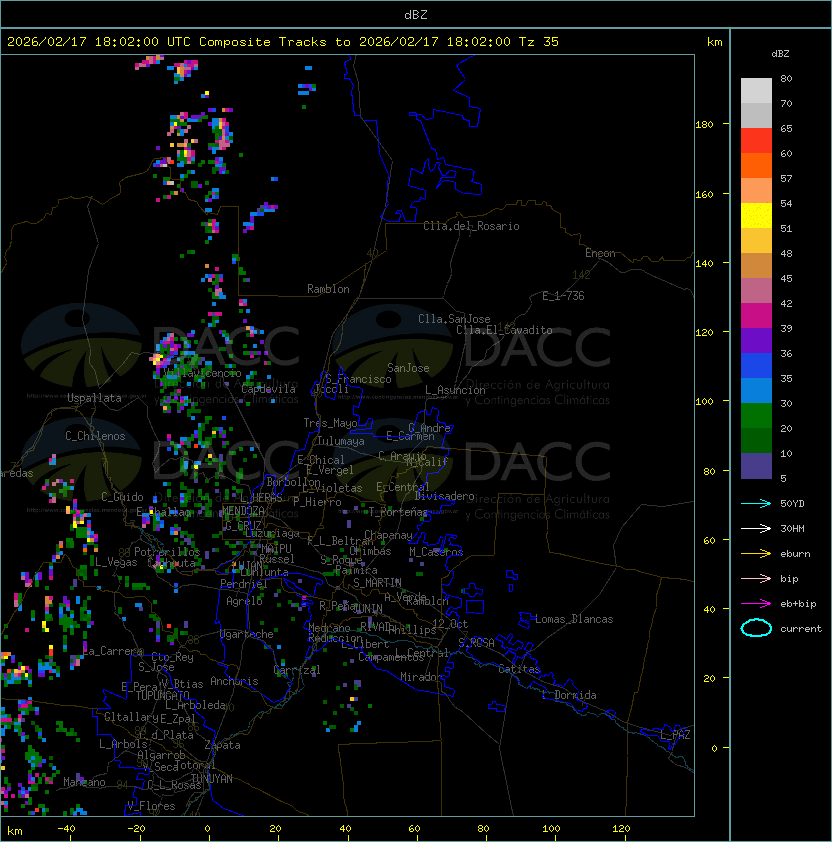The width and height of the screenshot is (832, 842).
Task: Click the 'L_Asuncion' place label on map
Action: tap(455, 390)
